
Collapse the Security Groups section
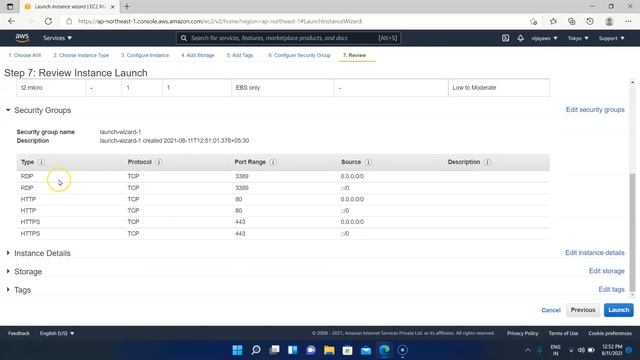tap(8, 110)
